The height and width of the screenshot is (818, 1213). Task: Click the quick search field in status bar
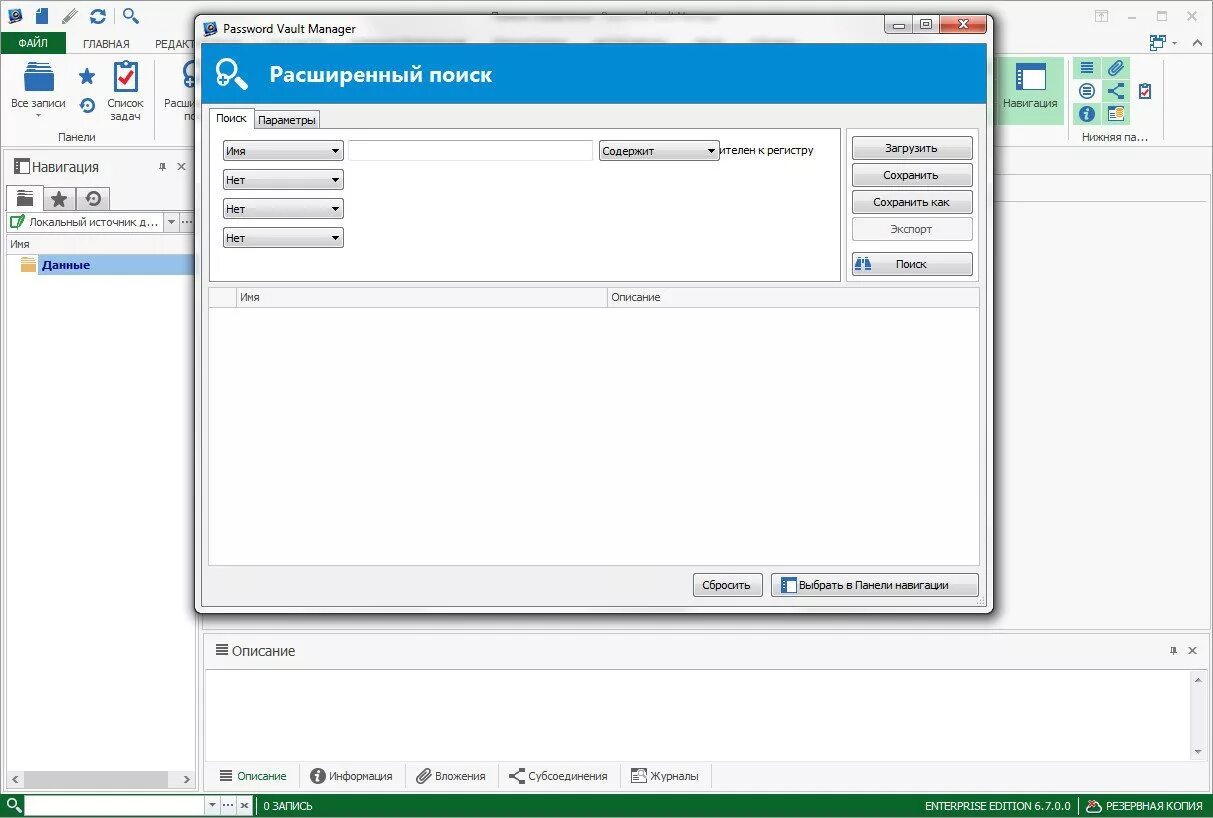click(x=114, y=805)
